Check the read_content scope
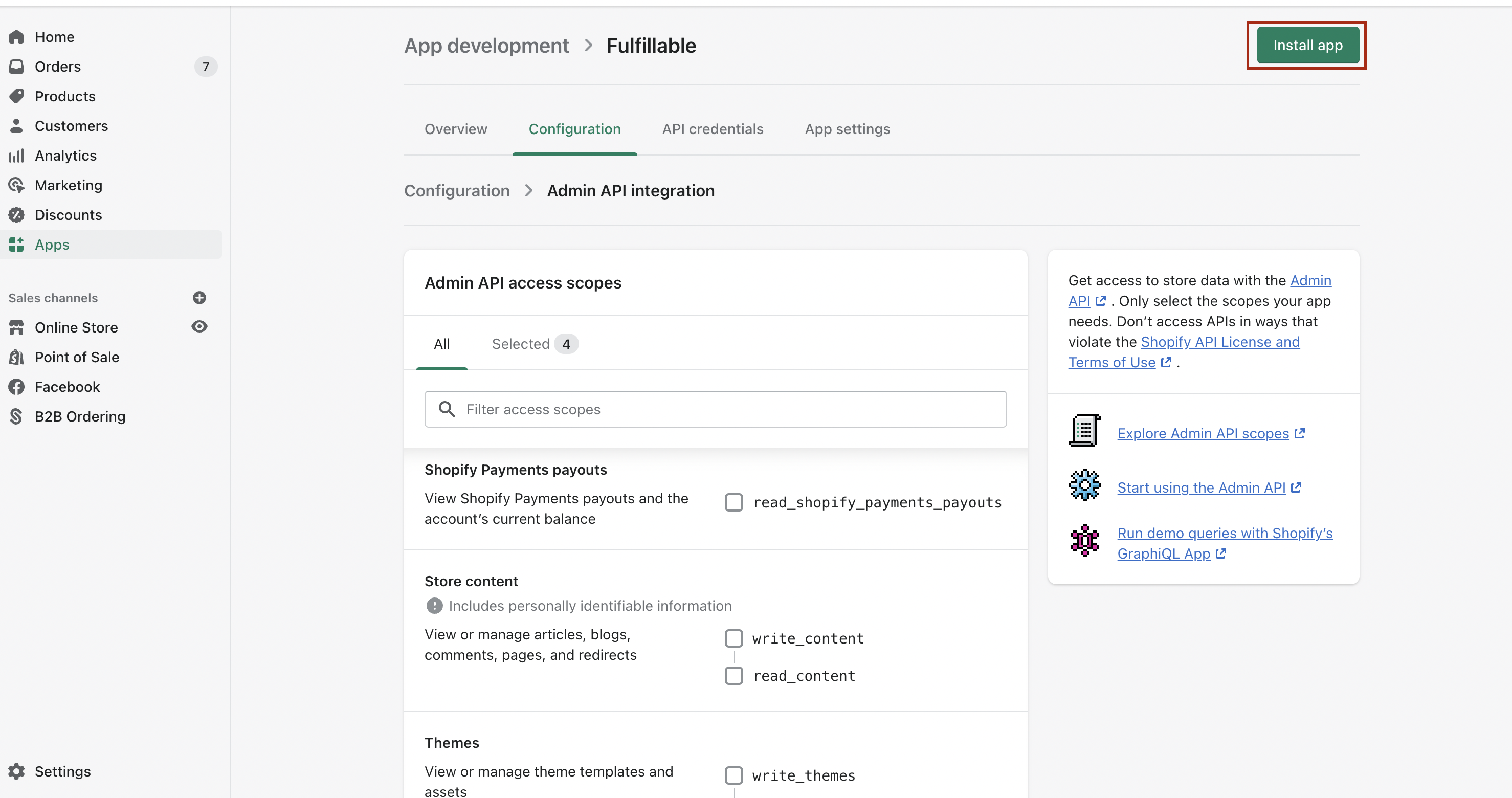 733,676
